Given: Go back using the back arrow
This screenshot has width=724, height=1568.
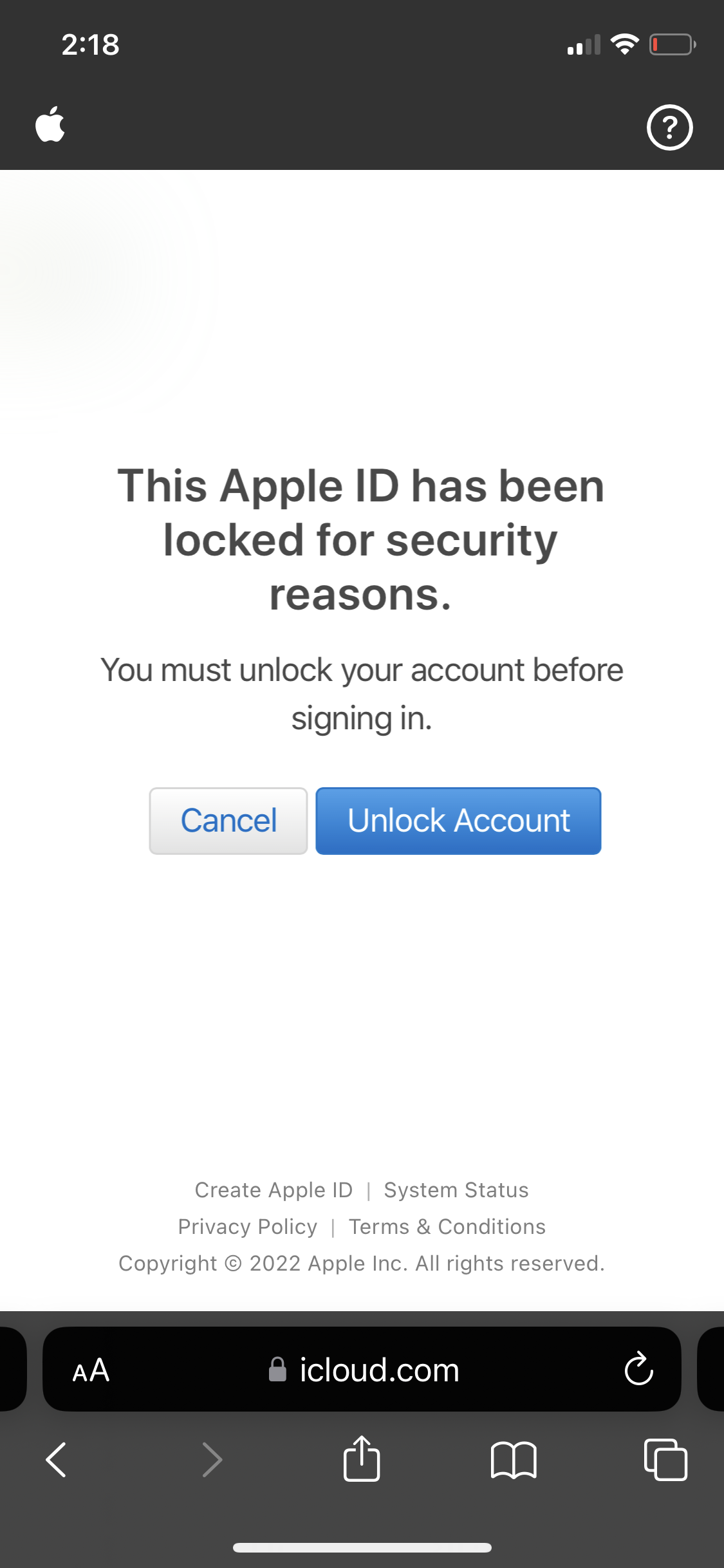Looking at the screenshot, I should 57,1460.
